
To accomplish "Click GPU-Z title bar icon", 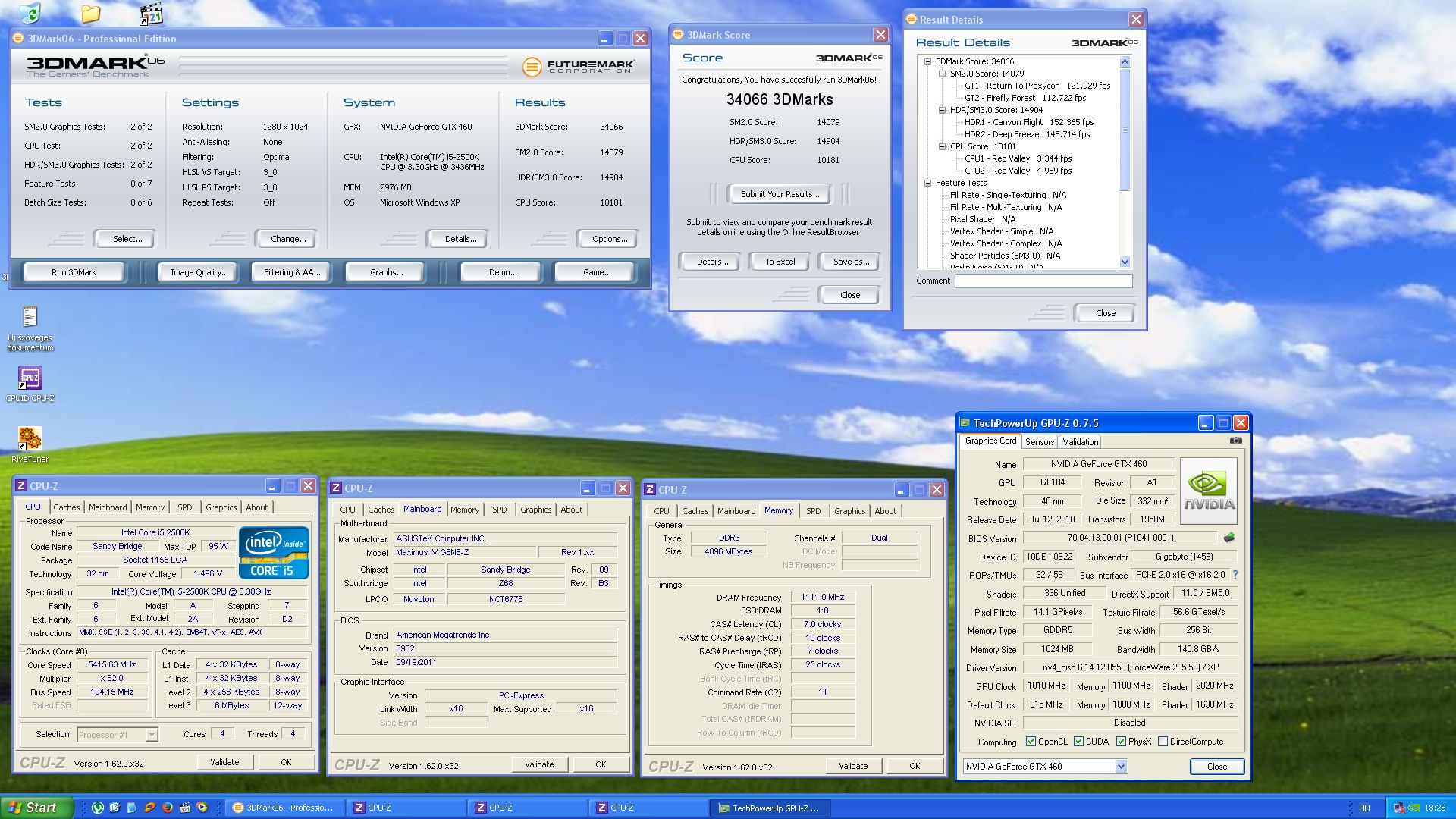I will 965,423.
